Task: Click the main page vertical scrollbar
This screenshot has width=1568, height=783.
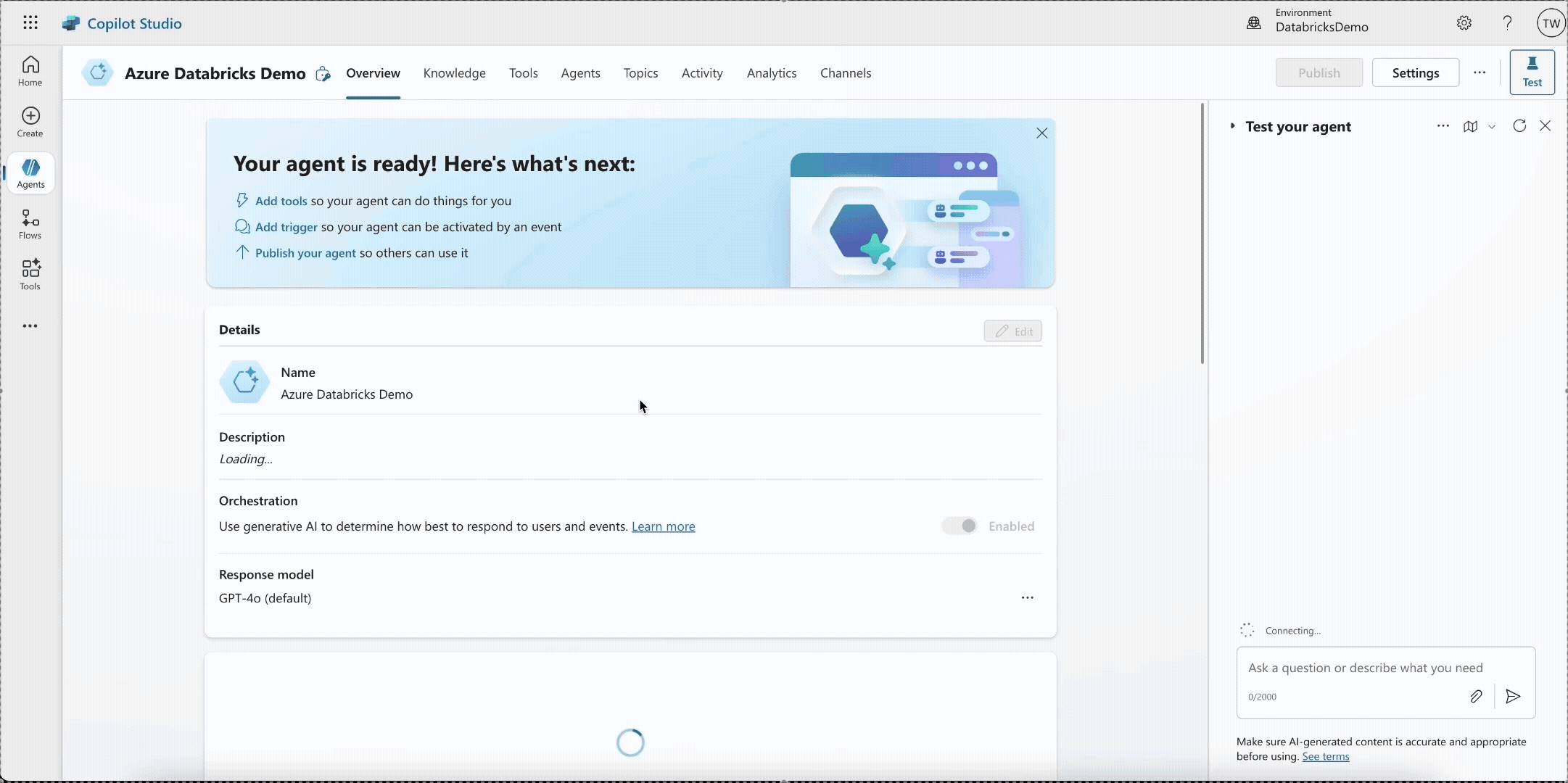Action: tap(1202, 232)
